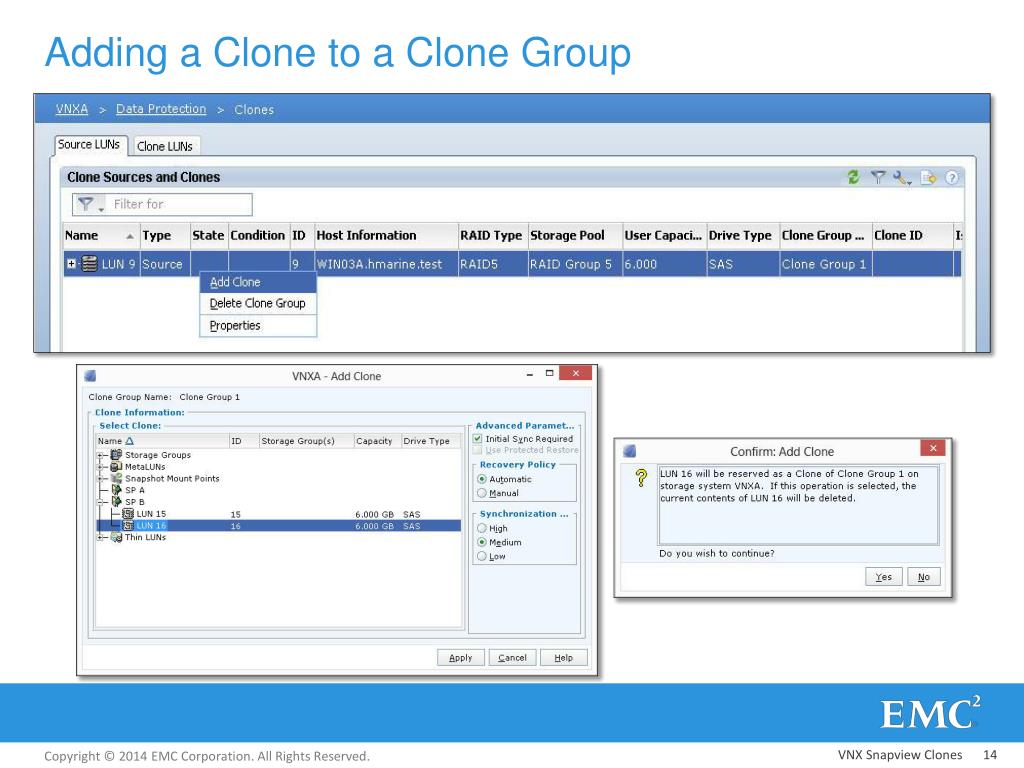Click the WIN03A.hmarine.test host cell
This screenshot has width=1024, height=768.
[x=386, y=264]
